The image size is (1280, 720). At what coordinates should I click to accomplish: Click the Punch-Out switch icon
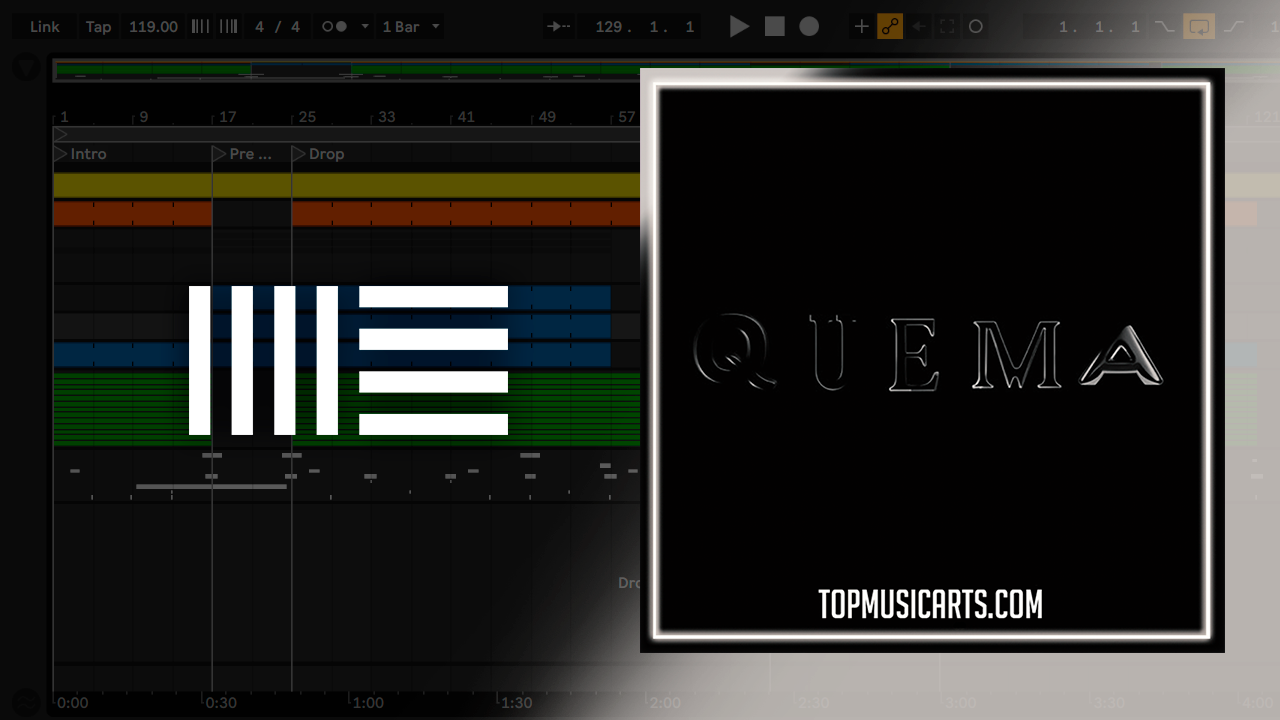click(x=1234, y=27)
